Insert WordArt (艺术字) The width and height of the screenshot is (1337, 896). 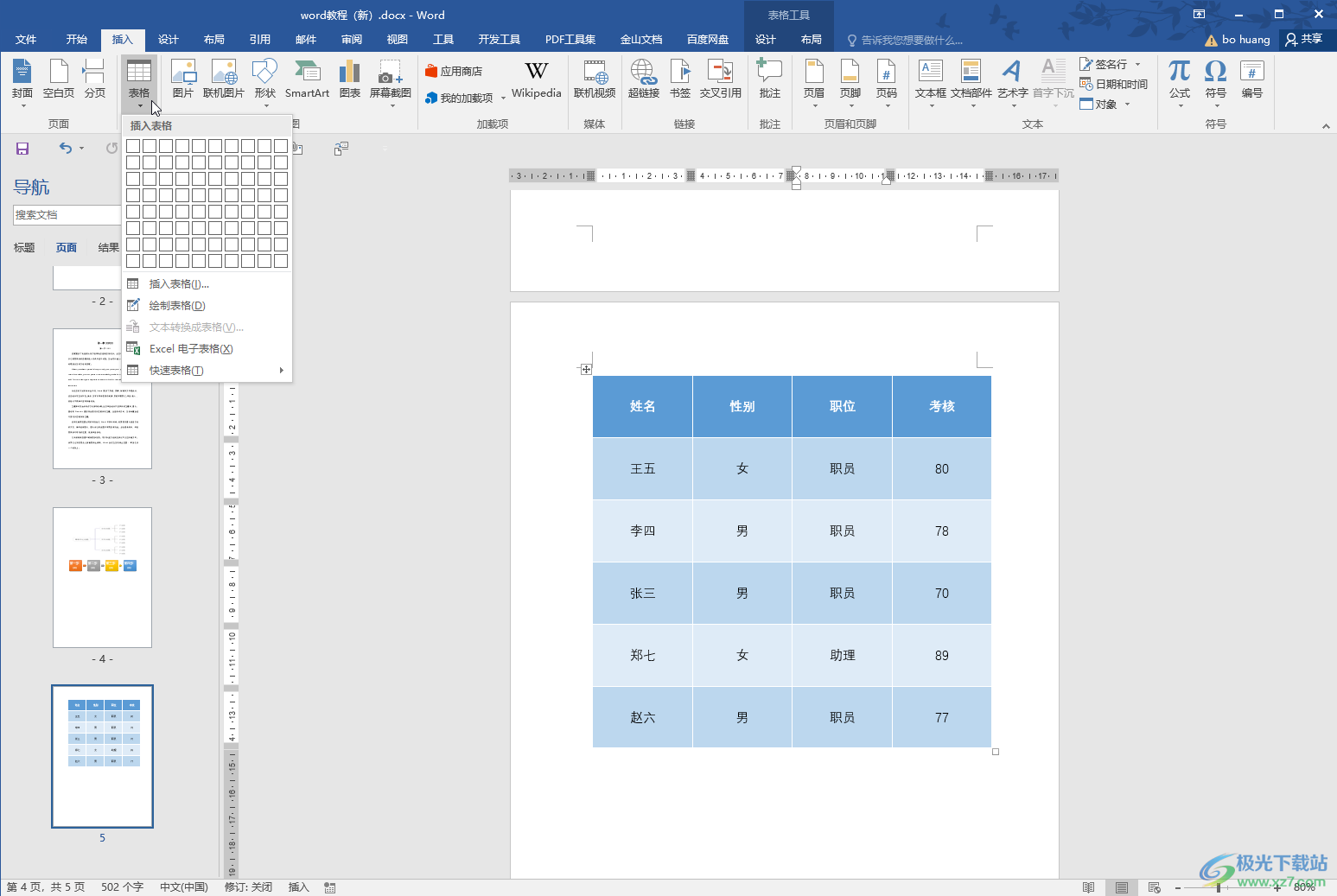(x=1012, y=82)
